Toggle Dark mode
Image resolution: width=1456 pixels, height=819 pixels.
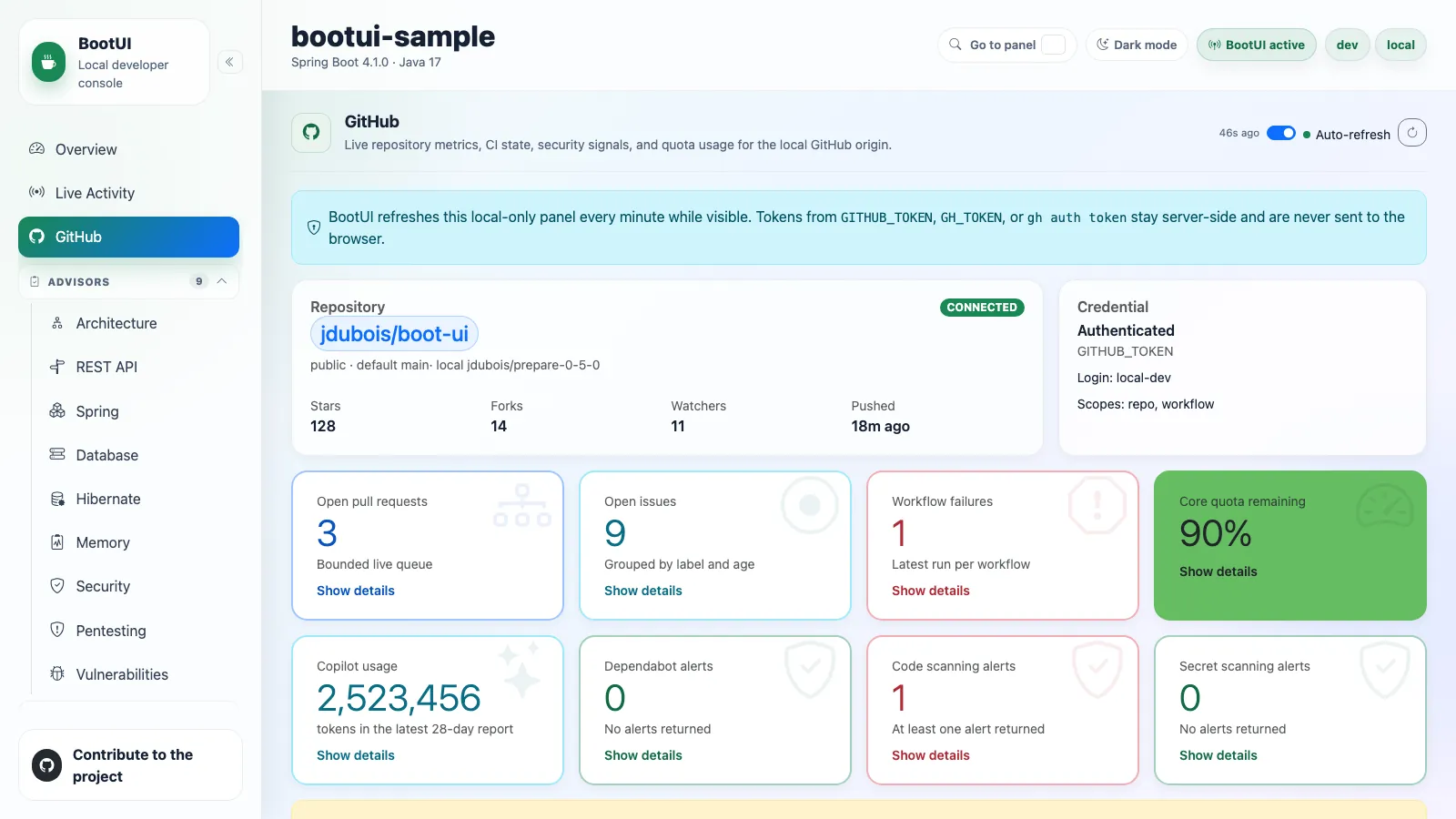coord(1137,45)
